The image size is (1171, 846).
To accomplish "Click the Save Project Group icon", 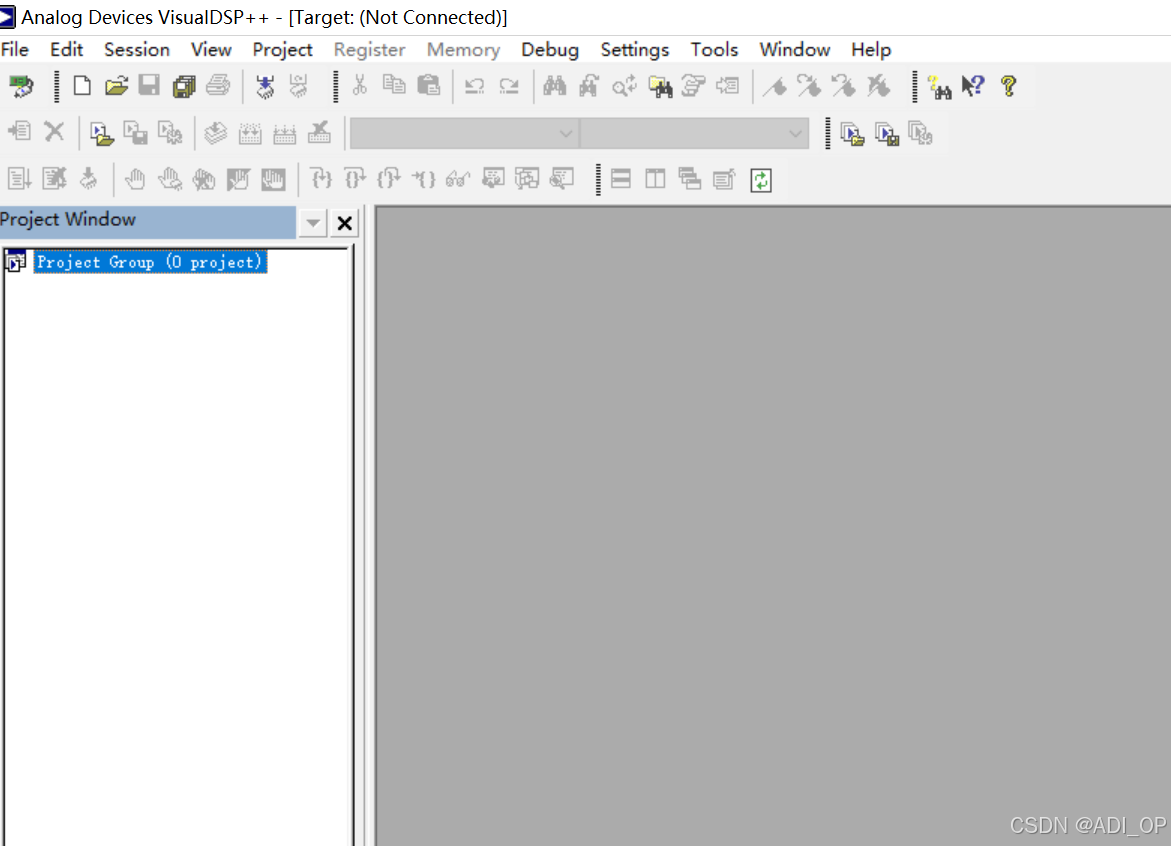I will pyautogui.click(x=886, y=134).
